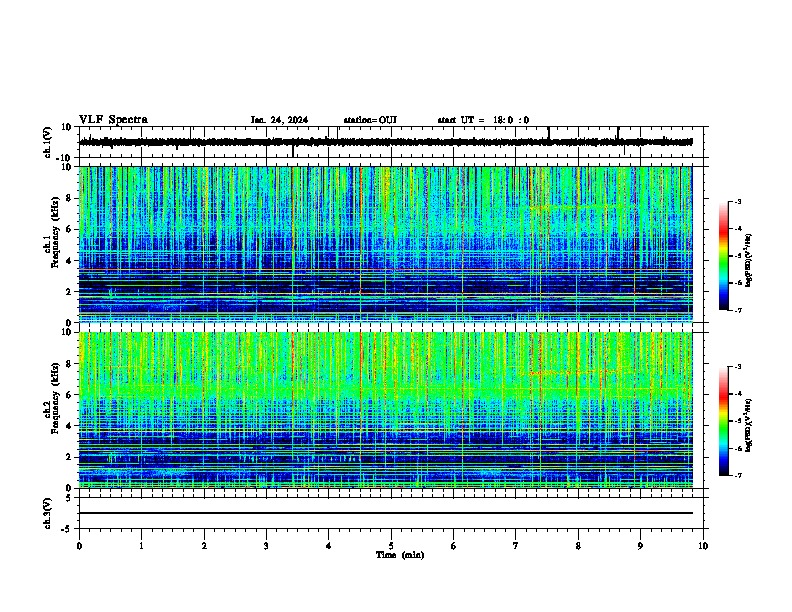Click time axis tick label "6"
792x612 pixels.
[454, 546]
